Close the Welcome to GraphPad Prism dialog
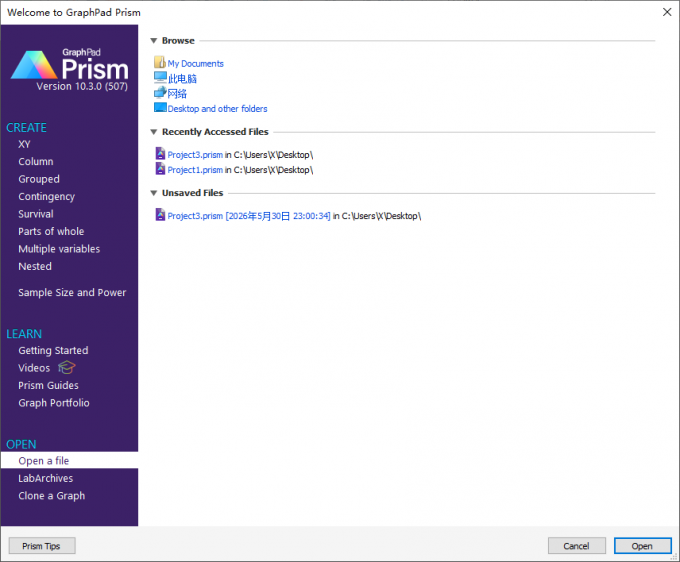Screen dimensions: 680x562 coord(667,12)
